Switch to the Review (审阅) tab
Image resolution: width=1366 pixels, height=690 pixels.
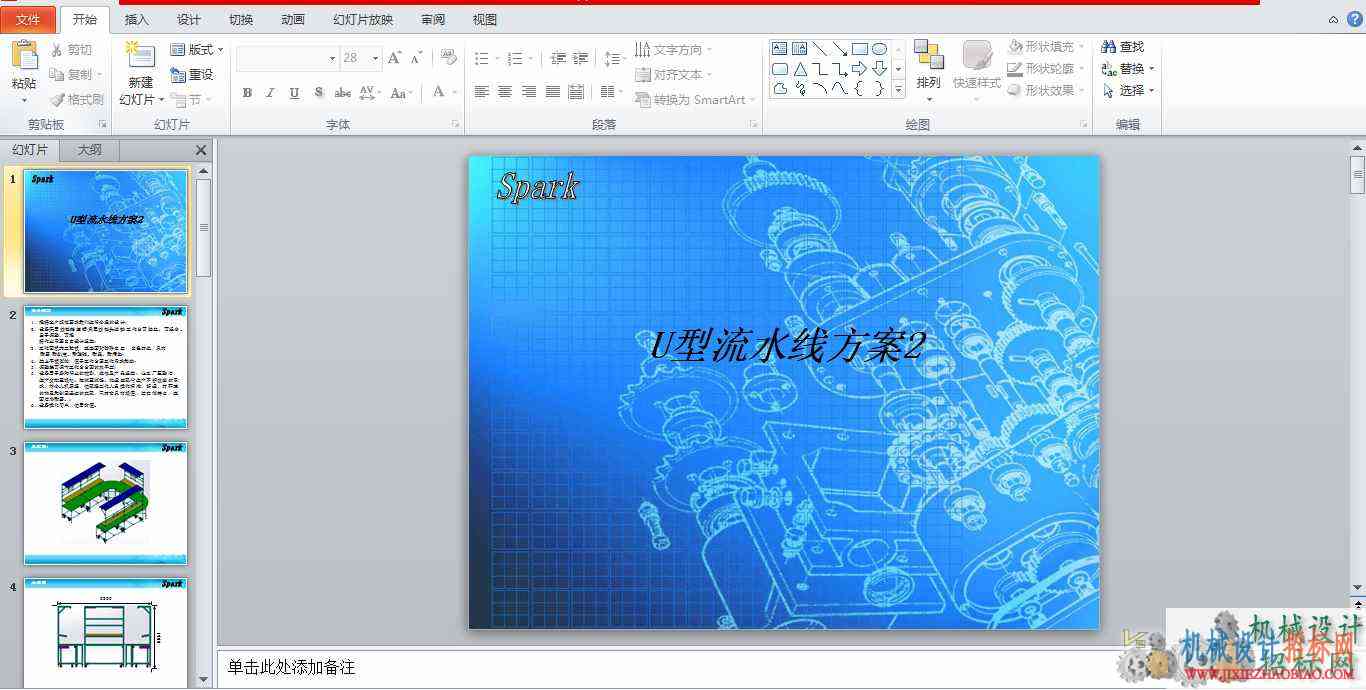coord(433,20)
